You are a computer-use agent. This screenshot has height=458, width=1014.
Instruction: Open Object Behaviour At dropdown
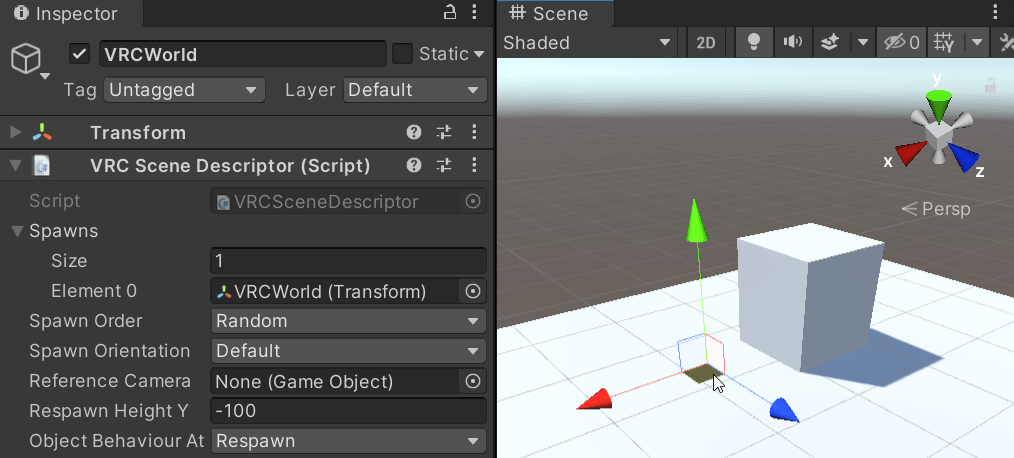click(x=349, y=441)
